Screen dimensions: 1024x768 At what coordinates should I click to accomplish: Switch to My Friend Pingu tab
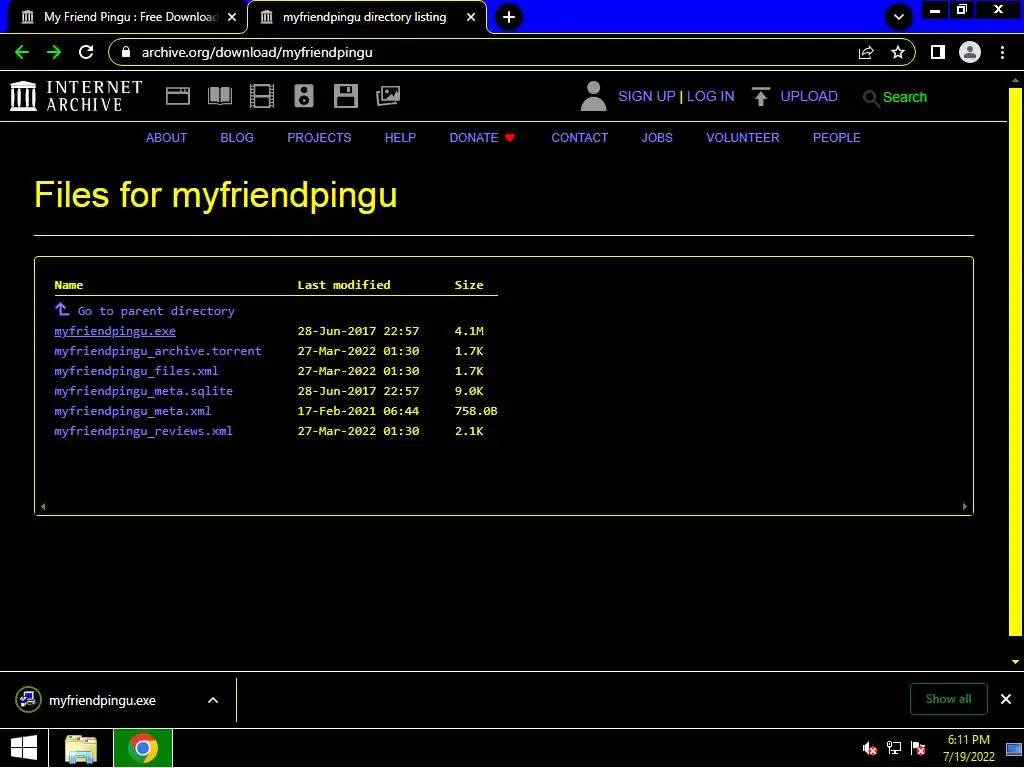tap(127, 17)
